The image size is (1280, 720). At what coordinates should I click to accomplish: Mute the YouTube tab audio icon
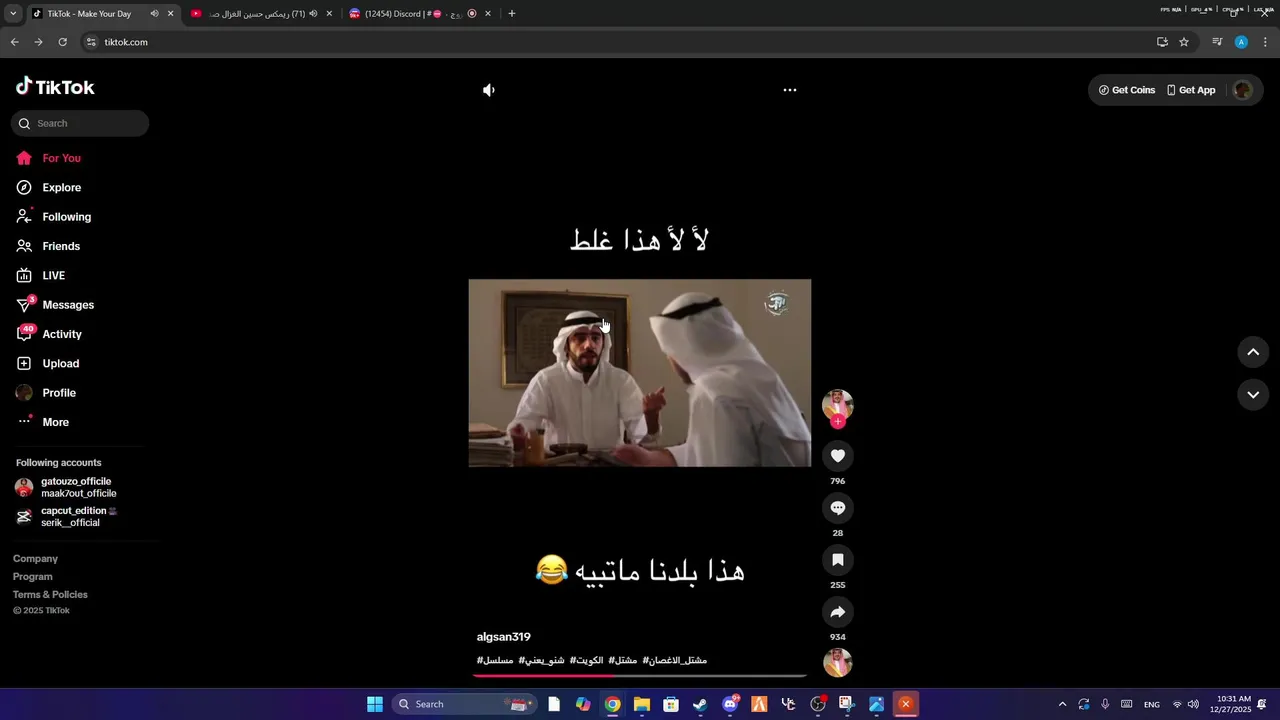point(313,14)
